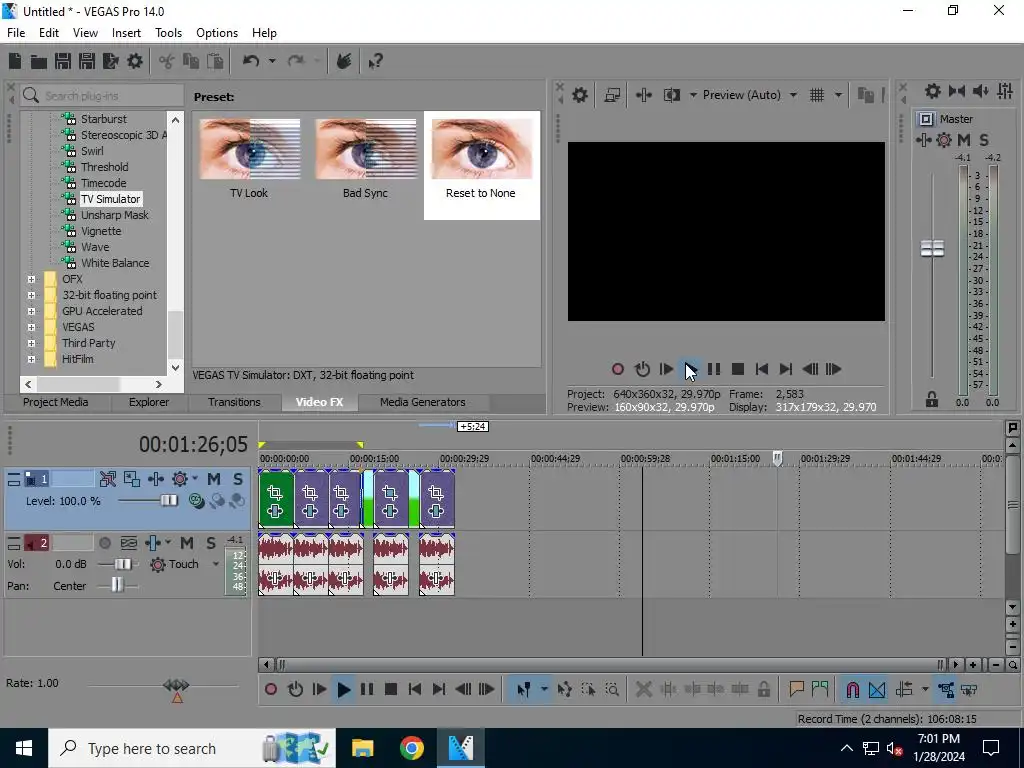Open the Options menu
The height and width of the screenshot is (768, 1024).
tap(217, 33)
